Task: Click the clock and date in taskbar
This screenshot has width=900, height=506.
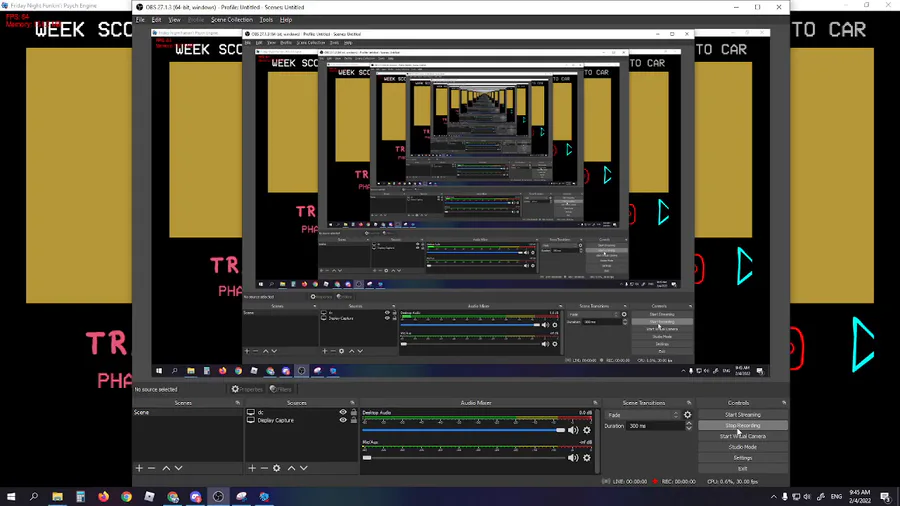Action: 859,497
